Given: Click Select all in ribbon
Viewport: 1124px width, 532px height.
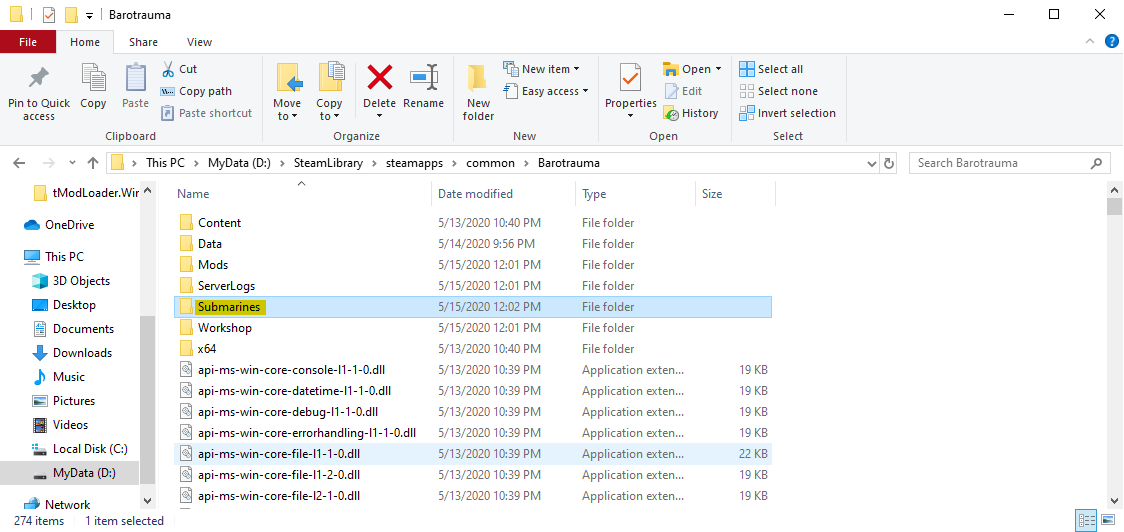Looking at the screenshot, I should pos(771,69).
